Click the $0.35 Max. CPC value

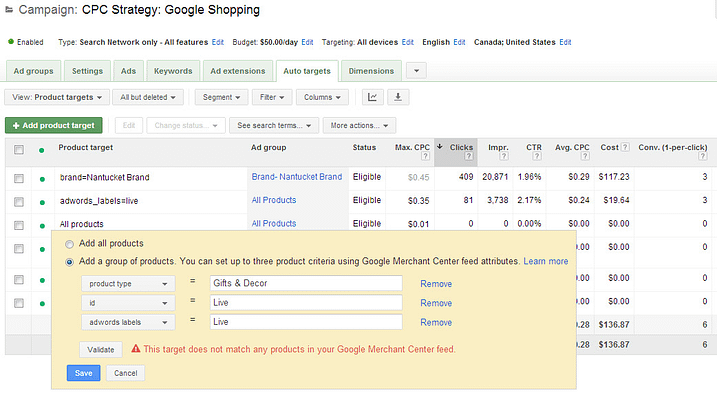418,200
